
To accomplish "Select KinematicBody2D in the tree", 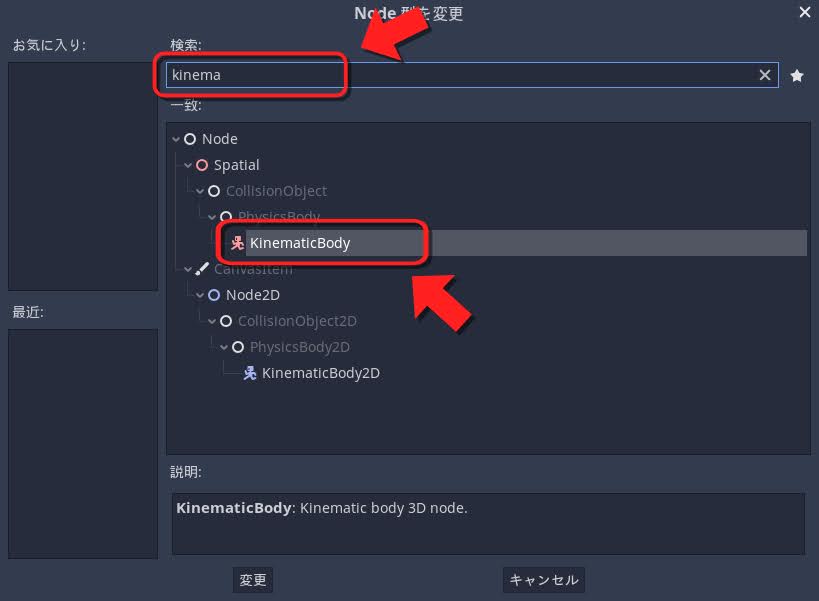I will pos(321,373).
